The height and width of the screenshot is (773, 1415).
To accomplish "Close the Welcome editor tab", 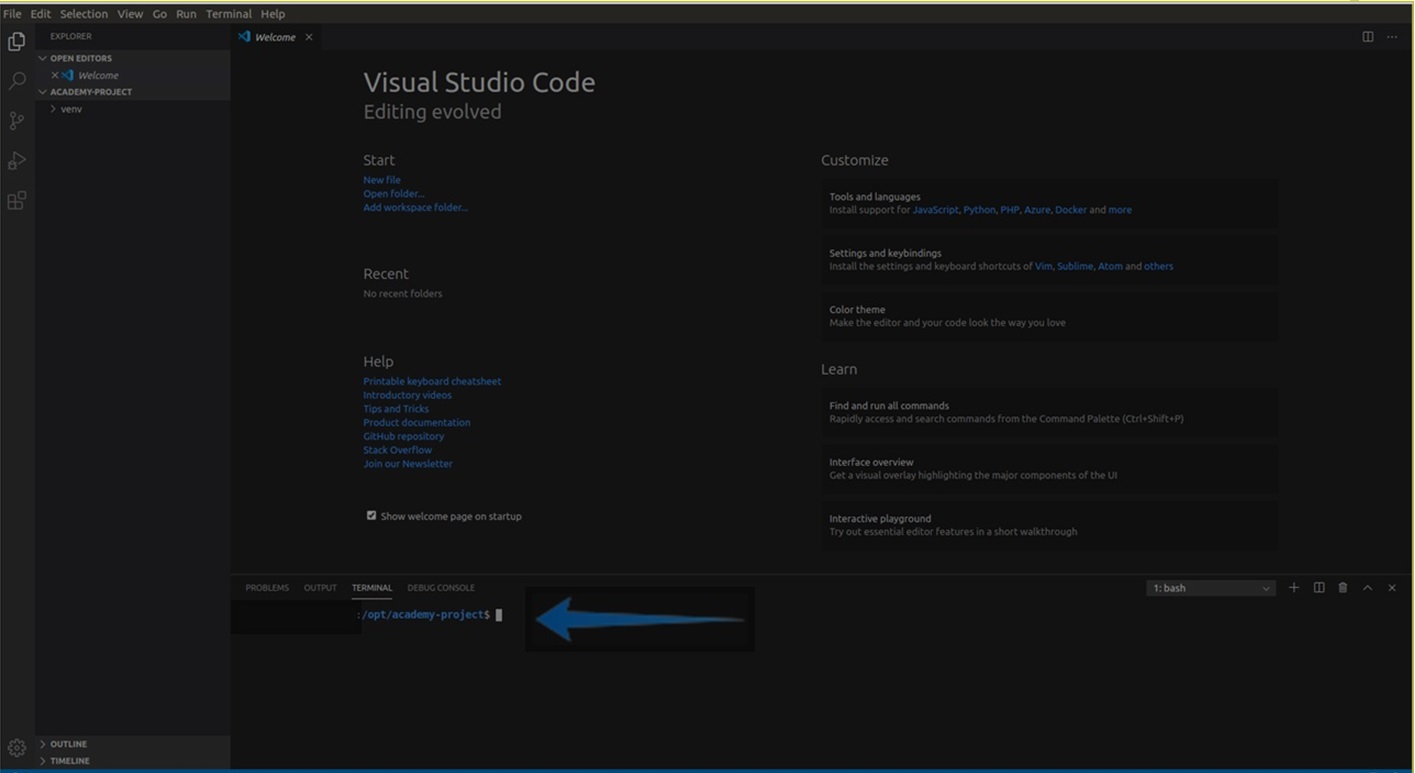I will [309, 37].
